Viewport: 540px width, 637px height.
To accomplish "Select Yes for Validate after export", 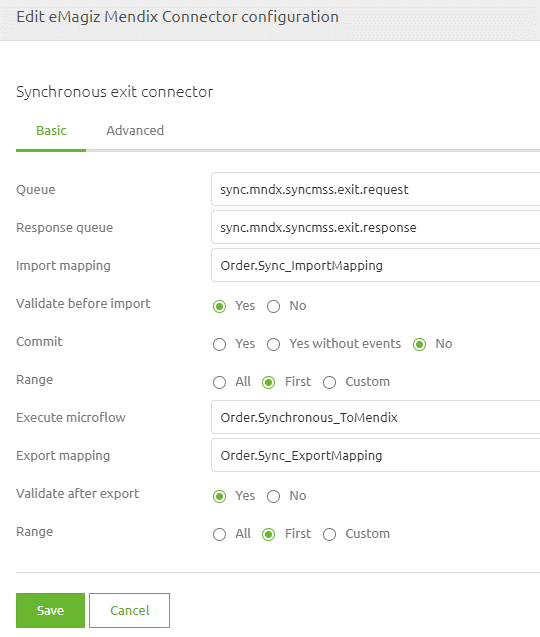I will point(219,496).
